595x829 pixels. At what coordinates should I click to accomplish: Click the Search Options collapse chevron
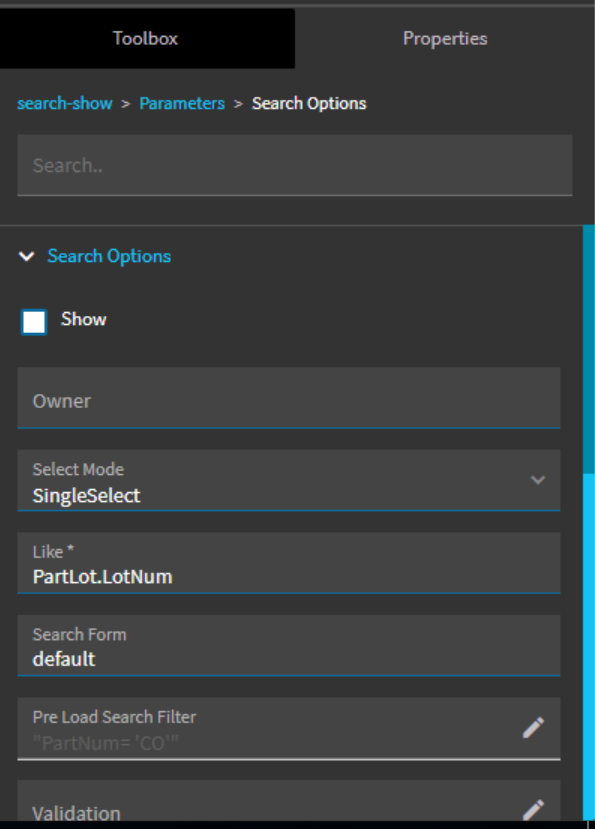tap(27, 256)
